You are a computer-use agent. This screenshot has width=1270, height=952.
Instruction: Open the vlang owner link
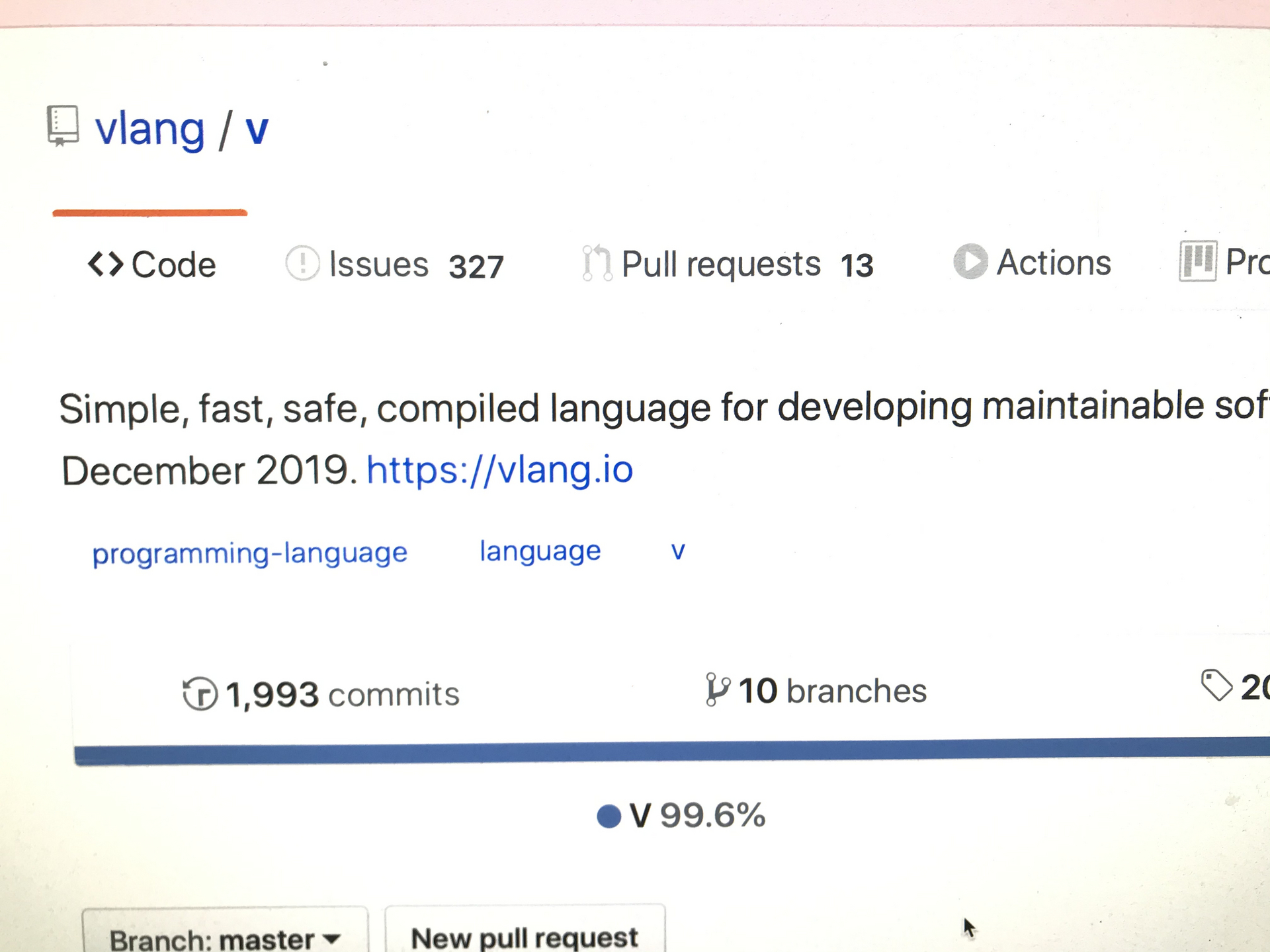(x=150, y=130)
